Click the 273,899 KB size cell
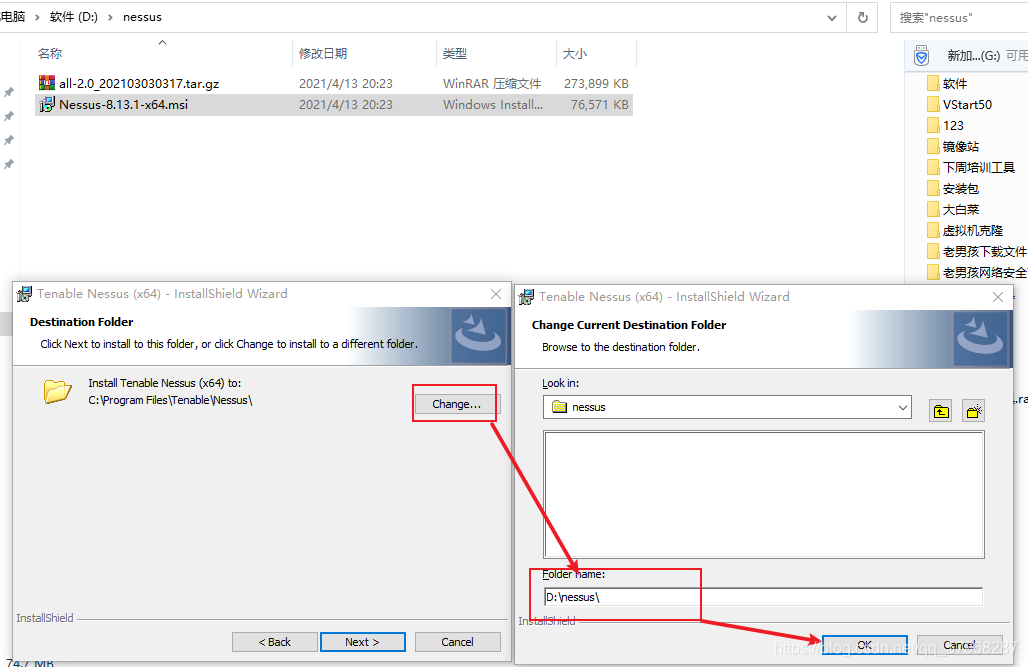This screenshot has height=667, width=1028. point(596,83)
